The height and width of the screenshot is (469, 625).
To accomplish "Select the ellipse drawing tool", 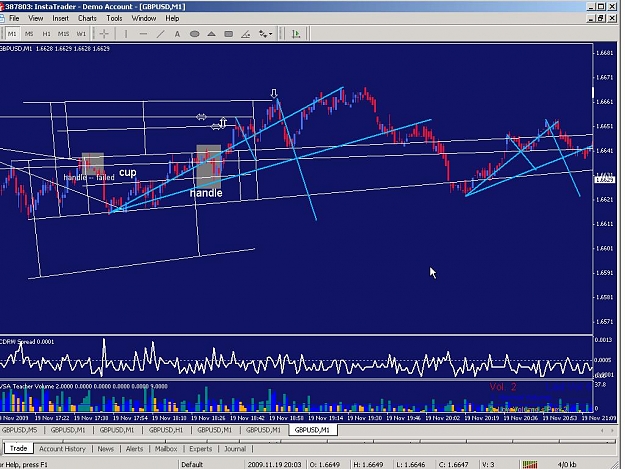I will coord(195,34).
